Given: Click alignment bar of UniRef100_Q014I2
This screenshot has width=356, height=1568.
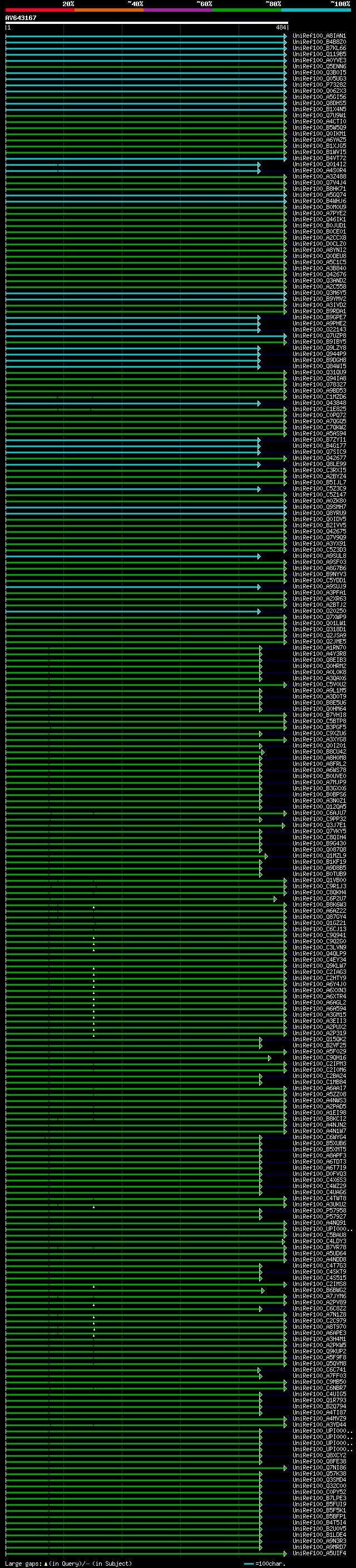Looking at the screenshot, I should pos(132,164).
